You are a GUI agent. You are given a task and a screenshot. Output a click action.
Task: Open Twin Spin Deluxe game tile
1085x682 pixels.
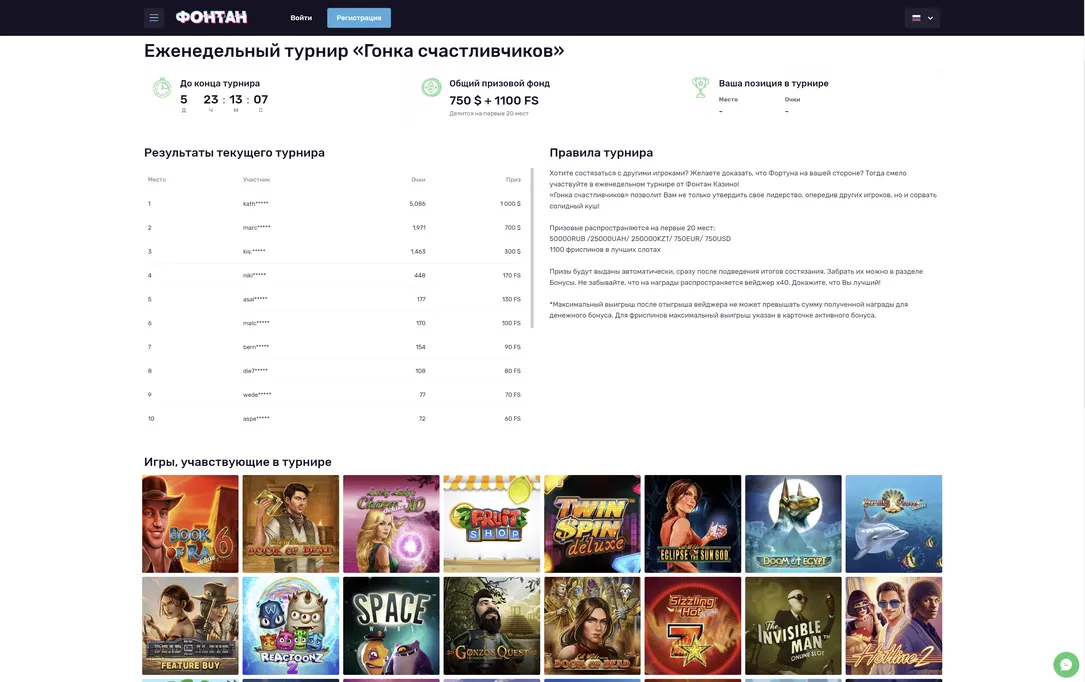click(x=592, y=523)
